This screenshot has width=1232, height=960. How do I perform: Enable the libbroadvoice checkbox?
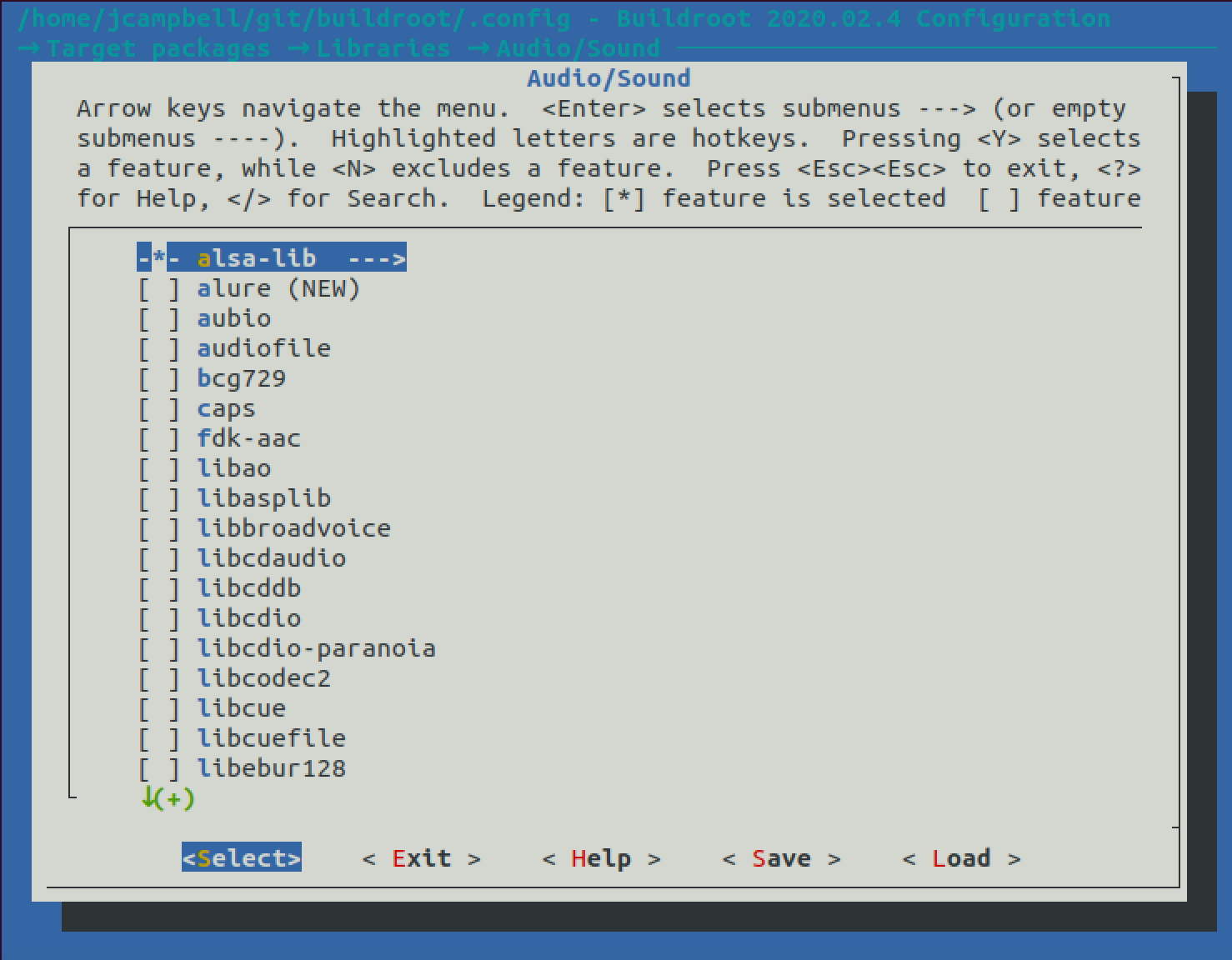[x=158, y=529]
